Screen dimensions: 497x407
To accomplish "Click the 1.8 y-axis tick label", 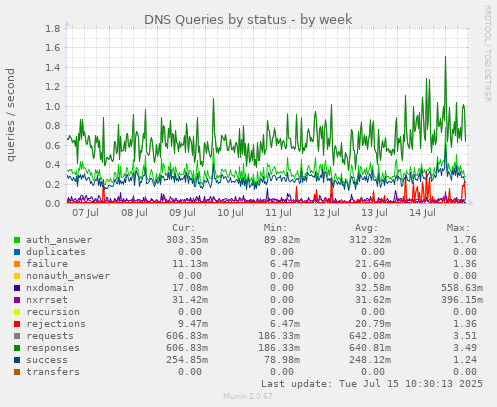I will [x=53, y=29].
